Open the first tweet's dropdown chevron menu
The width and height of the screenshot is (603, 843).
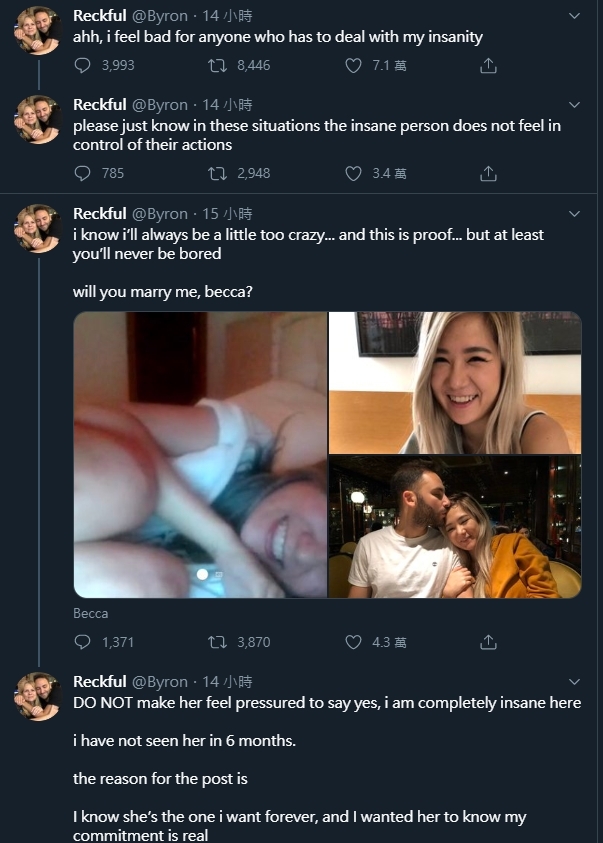click(574, 16)
